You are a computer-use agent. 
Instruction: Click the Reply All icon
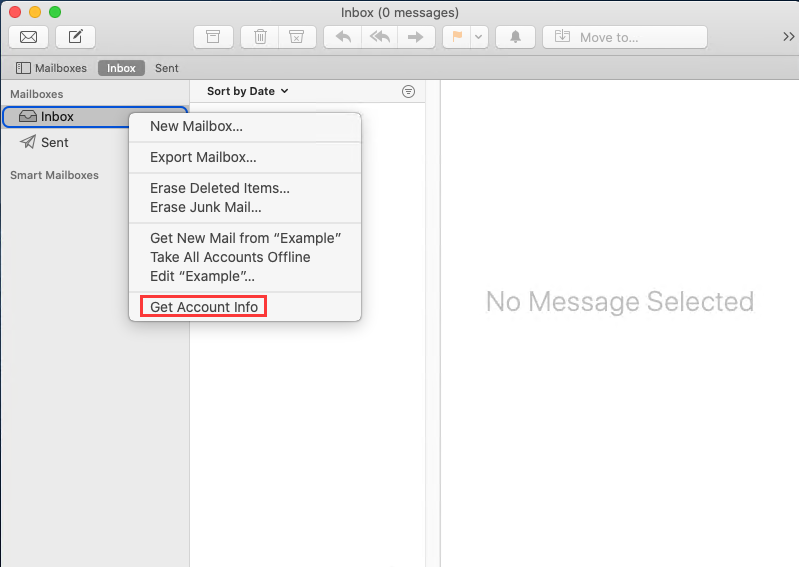(x=379, y=37)
